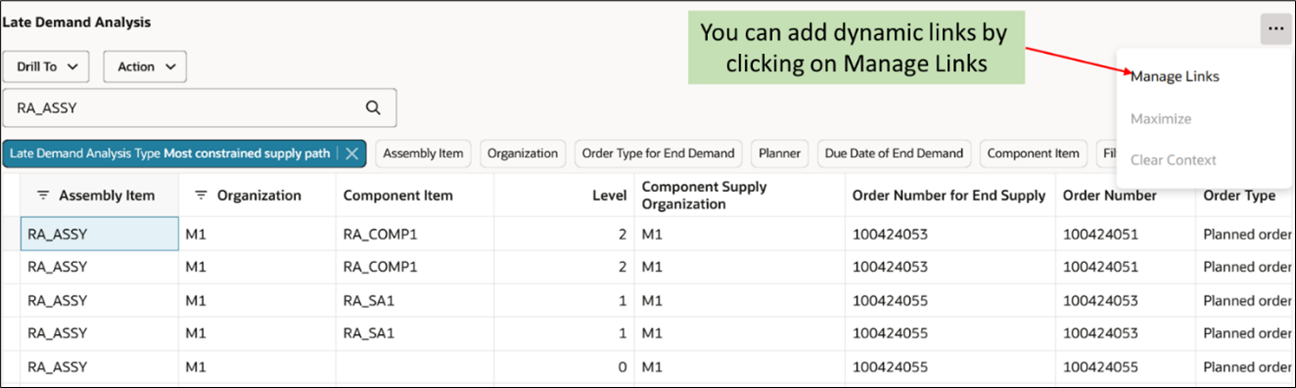Sort by the Component Item column header
This screenshot has height=388, width=1296.
398,195
